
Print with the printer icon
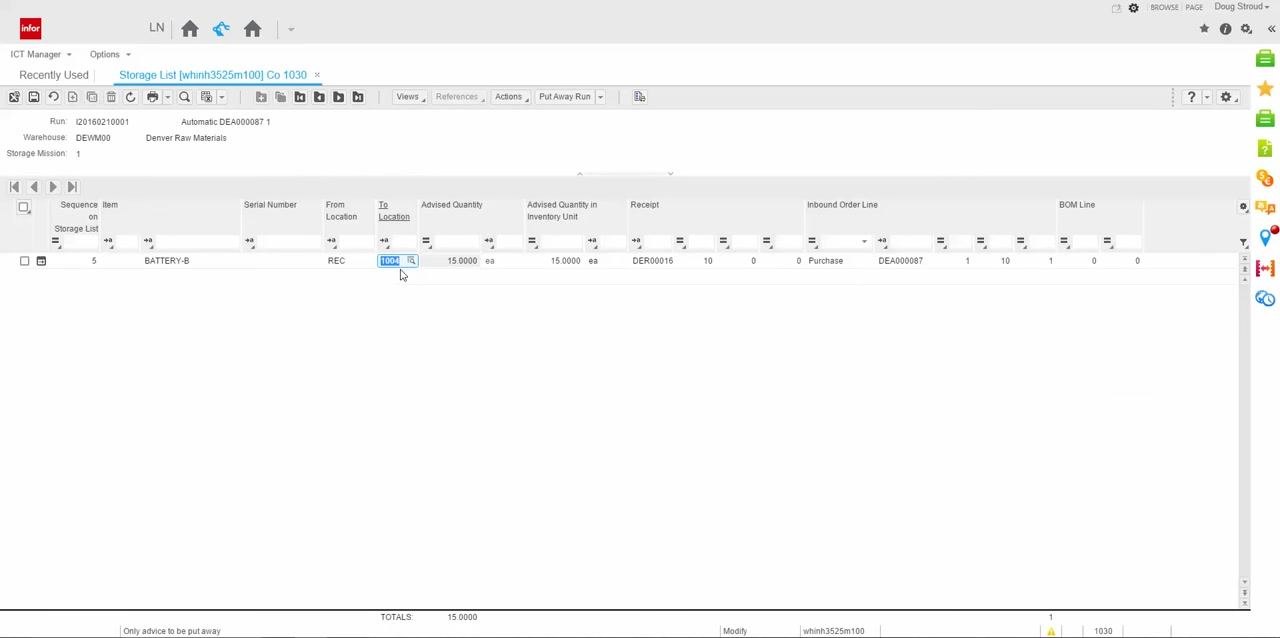[152, 97]
